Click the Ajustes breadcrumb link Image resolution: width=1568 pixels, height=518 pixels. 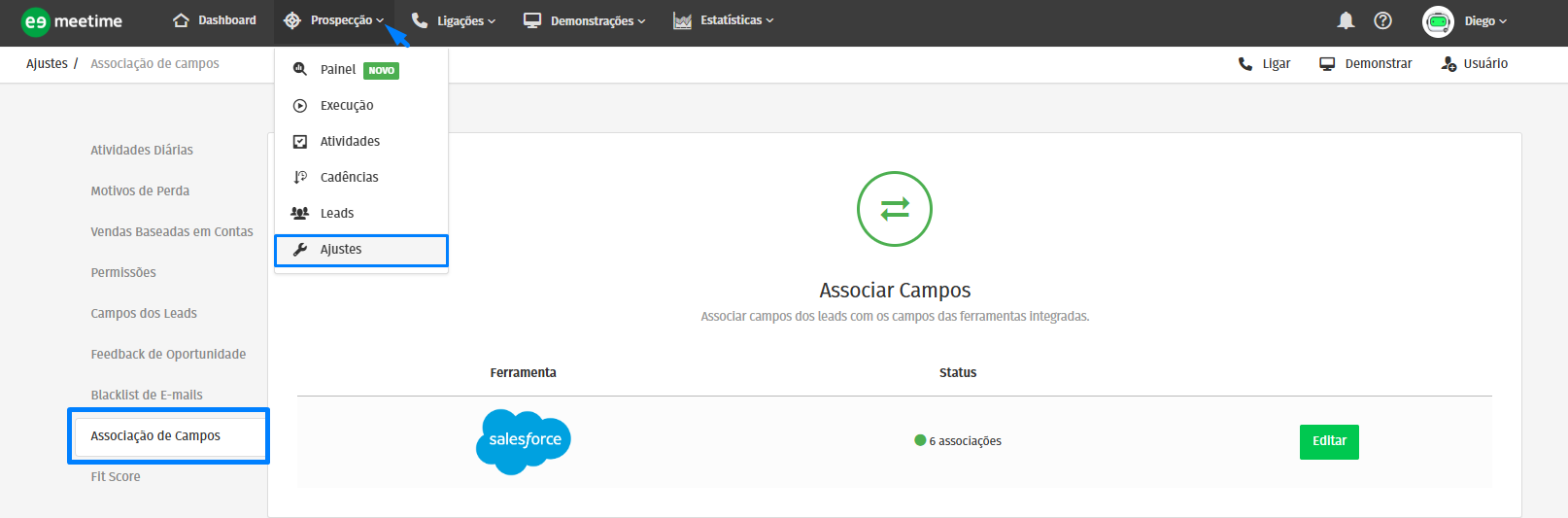[47, 64]
